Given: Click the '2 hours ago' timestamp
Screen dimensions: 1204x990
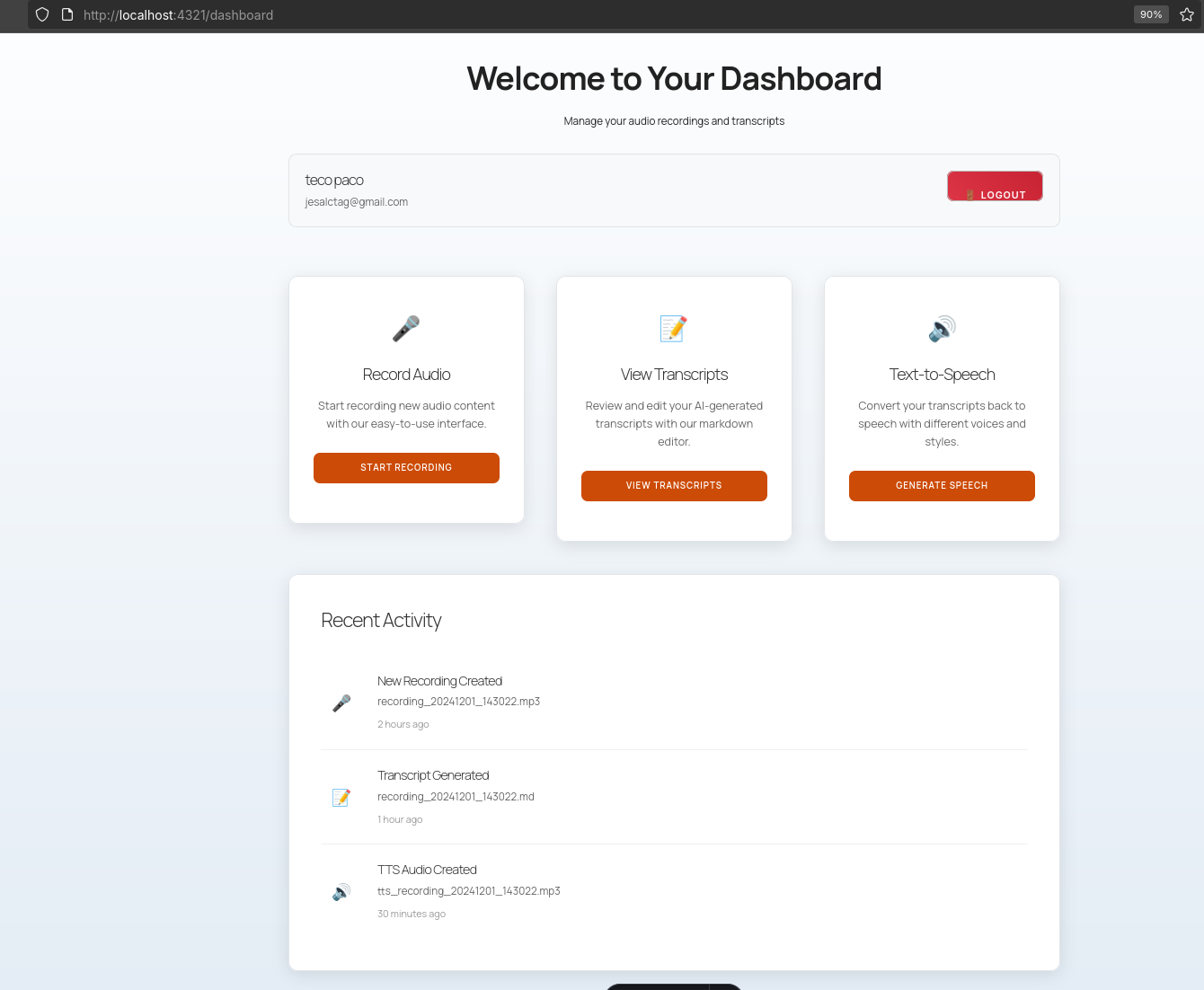Looking at the screenshot, I should (x=403, y=725).
